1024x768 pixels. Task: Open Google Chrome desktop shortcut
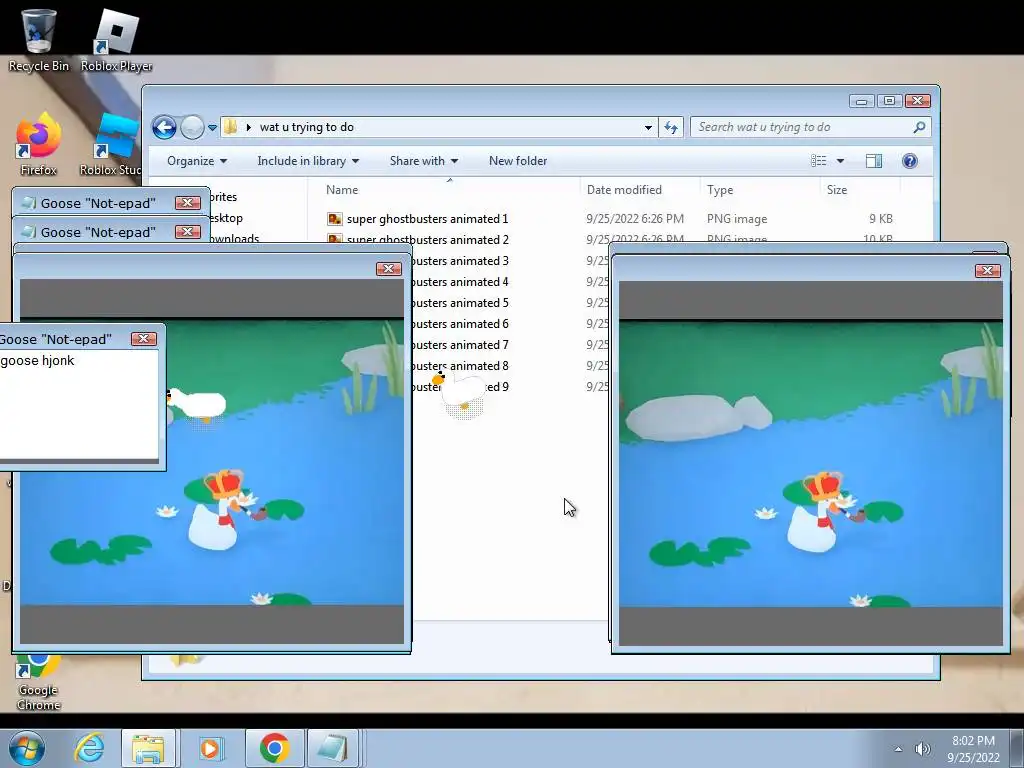[x=38, y=682]
